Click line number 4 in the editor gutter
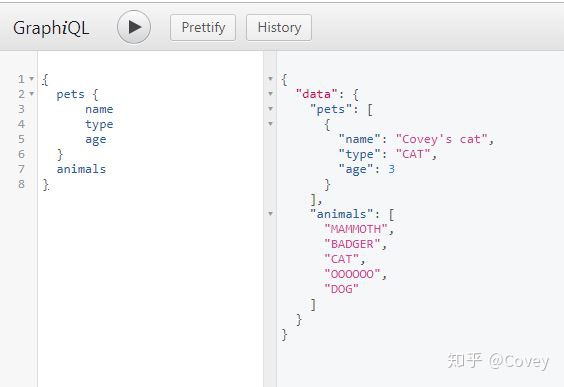The image size is (564, 387). (x=22, y=124)
